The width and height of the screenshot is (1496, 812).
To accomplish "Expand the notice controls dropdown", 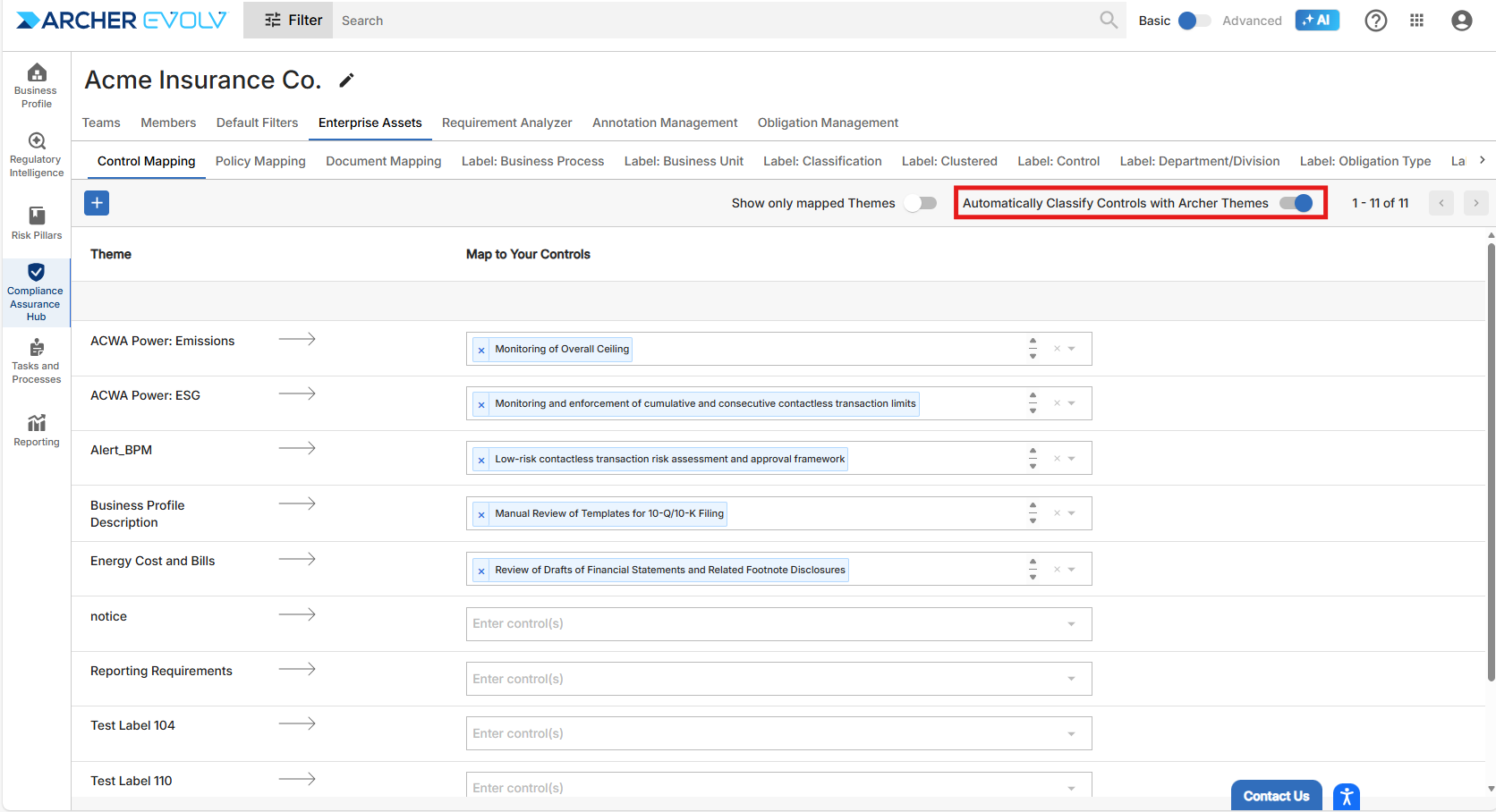I will click(x=1071, y=624).
